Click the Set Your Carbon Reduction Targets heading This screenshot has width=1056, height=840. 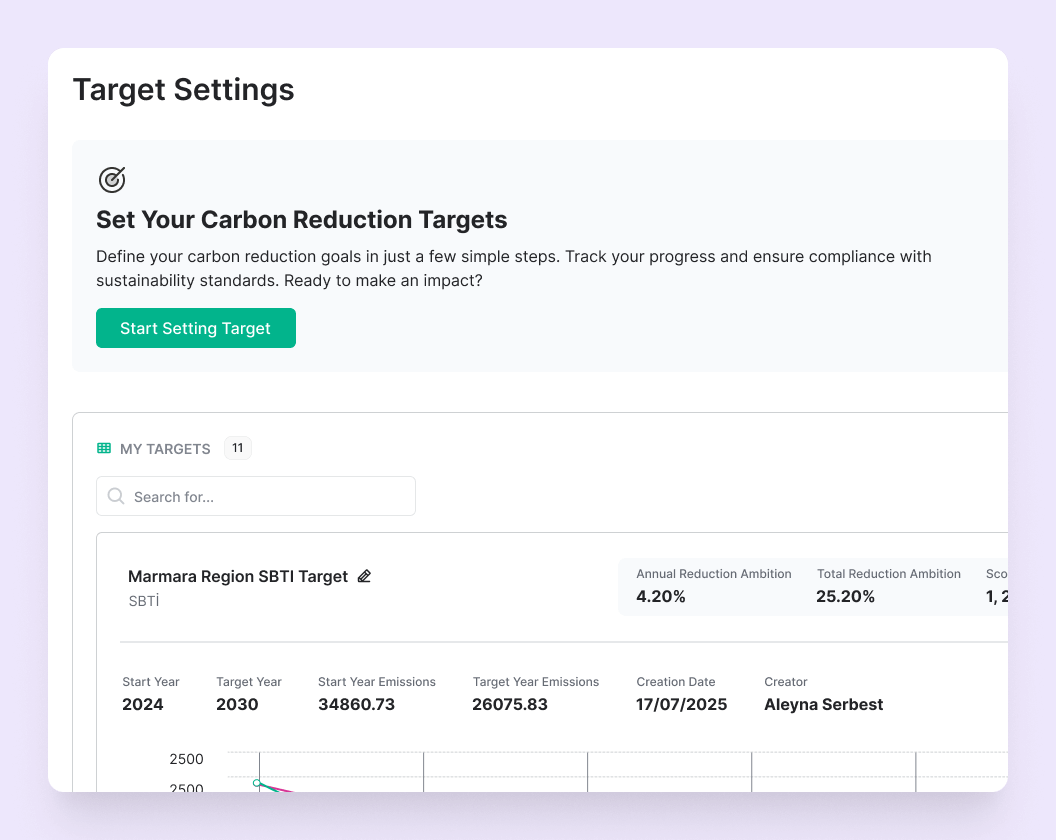coord(301,220)
